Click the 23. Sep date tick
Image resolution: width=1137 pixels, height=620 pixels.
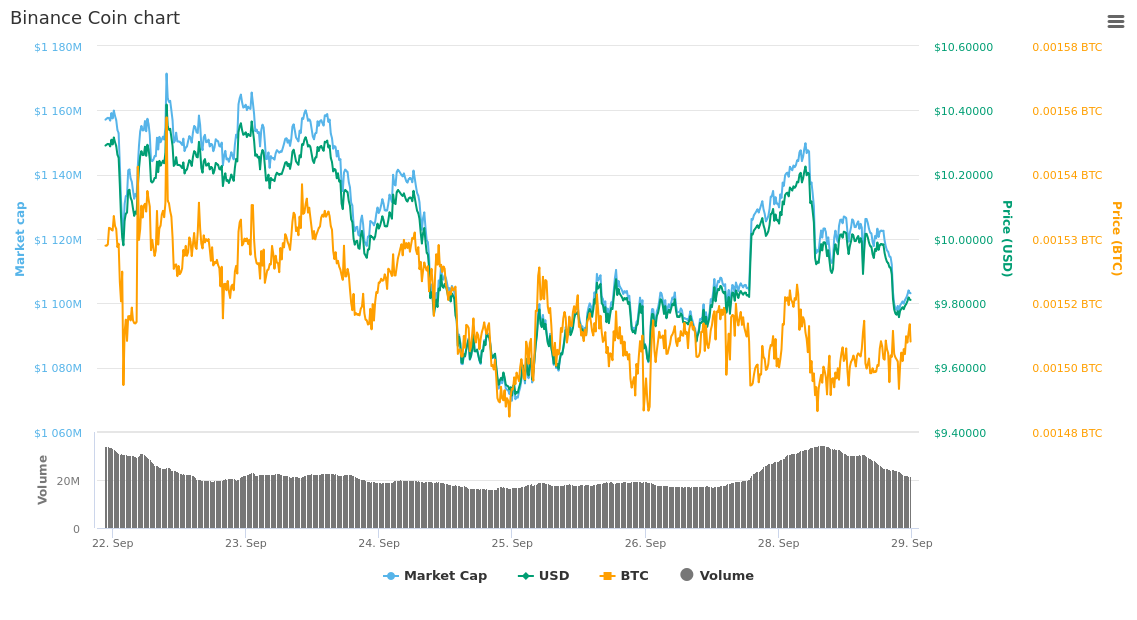pyautogui.click(x=246, y=543)
